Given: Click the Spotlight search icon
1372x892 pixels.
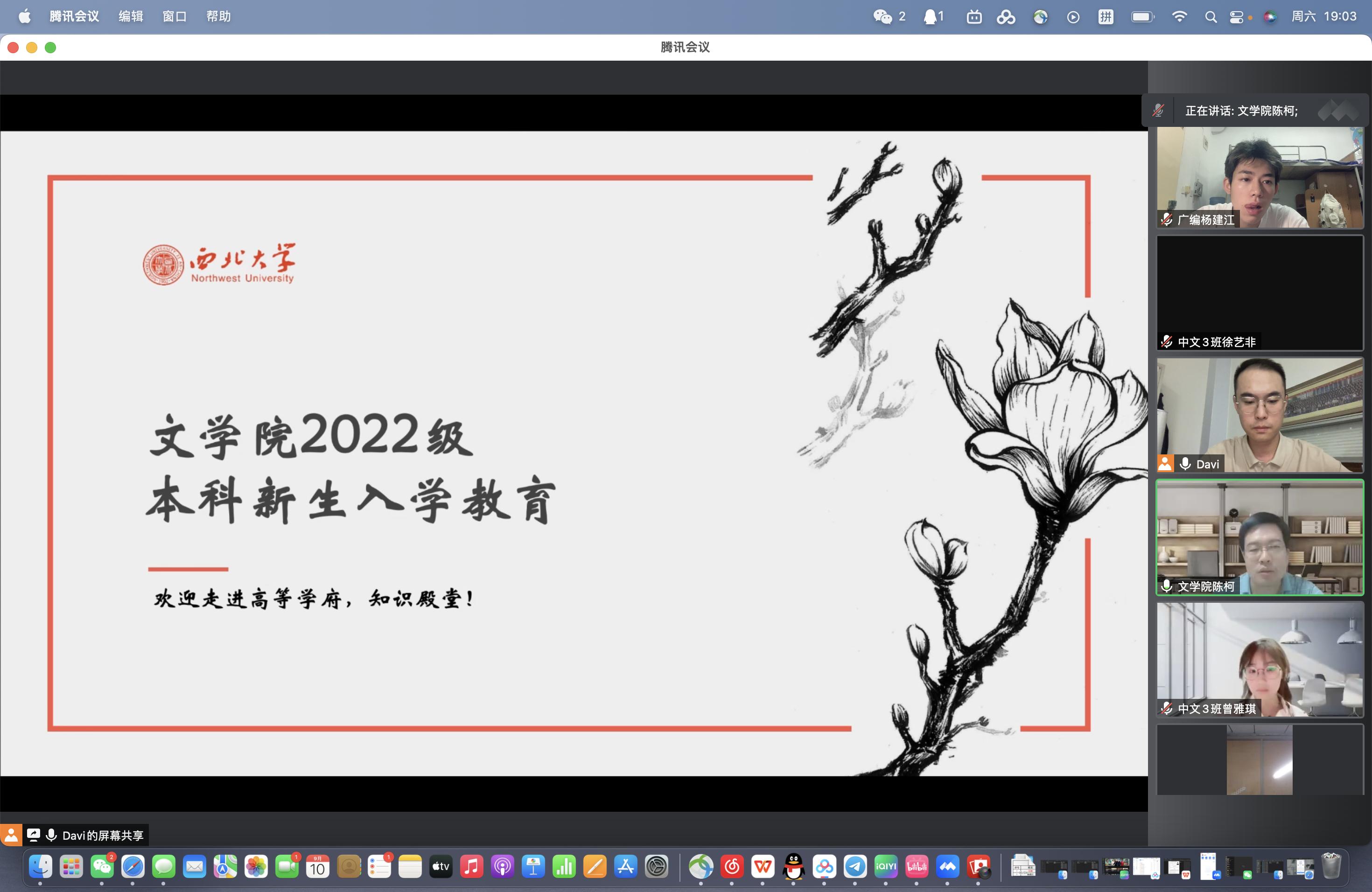Looking at the screenshot, I should tap(1211, 17).
